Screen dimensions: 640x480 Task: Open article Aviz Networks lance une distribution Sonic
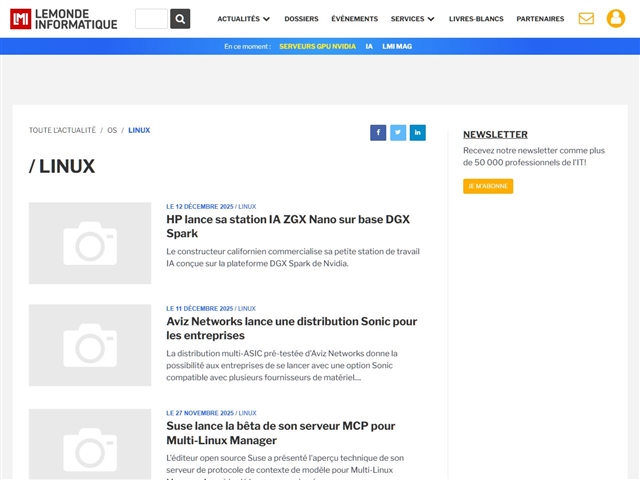tap(291, 328)
